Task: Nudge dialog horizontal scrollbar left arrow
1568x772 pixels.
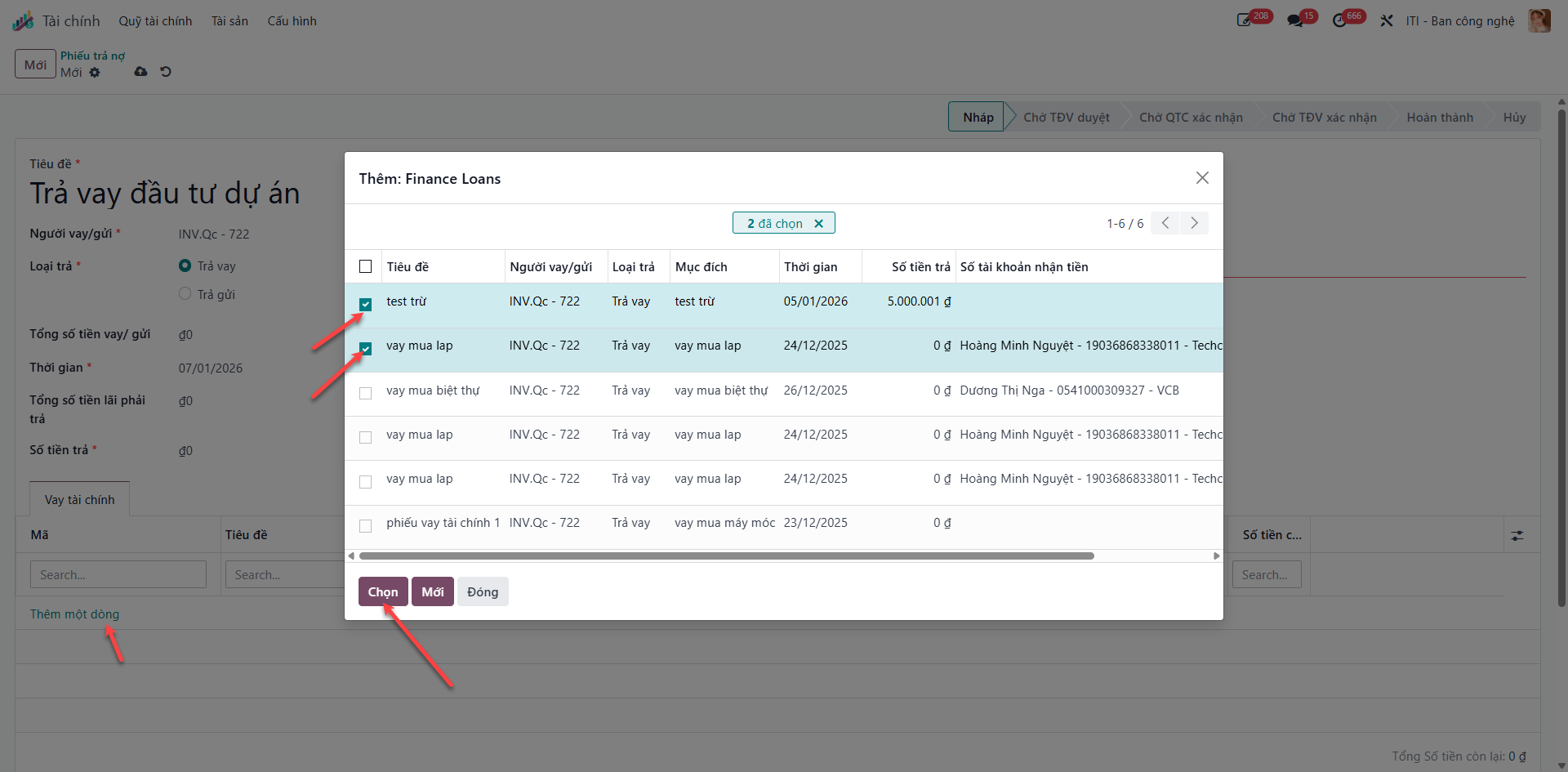Action: [x=351, y=556]
